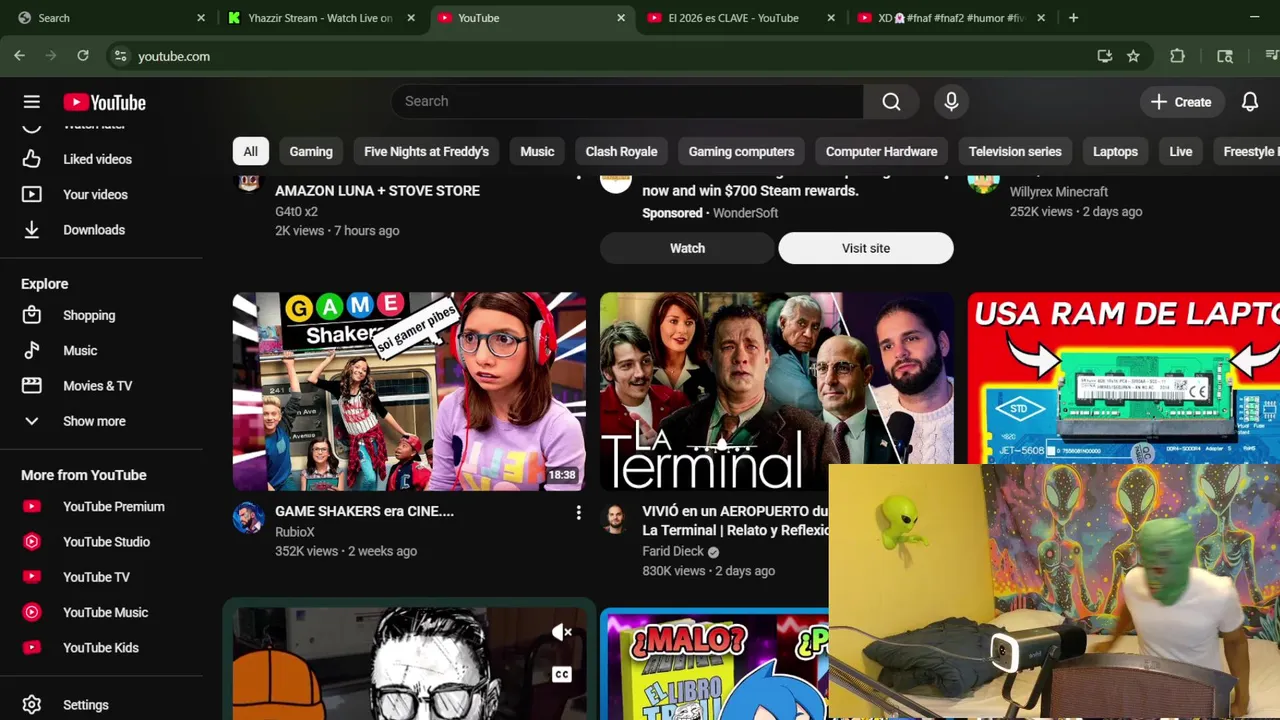
Task: Select the Laptops chip
Action: (x=1115, y=151)
